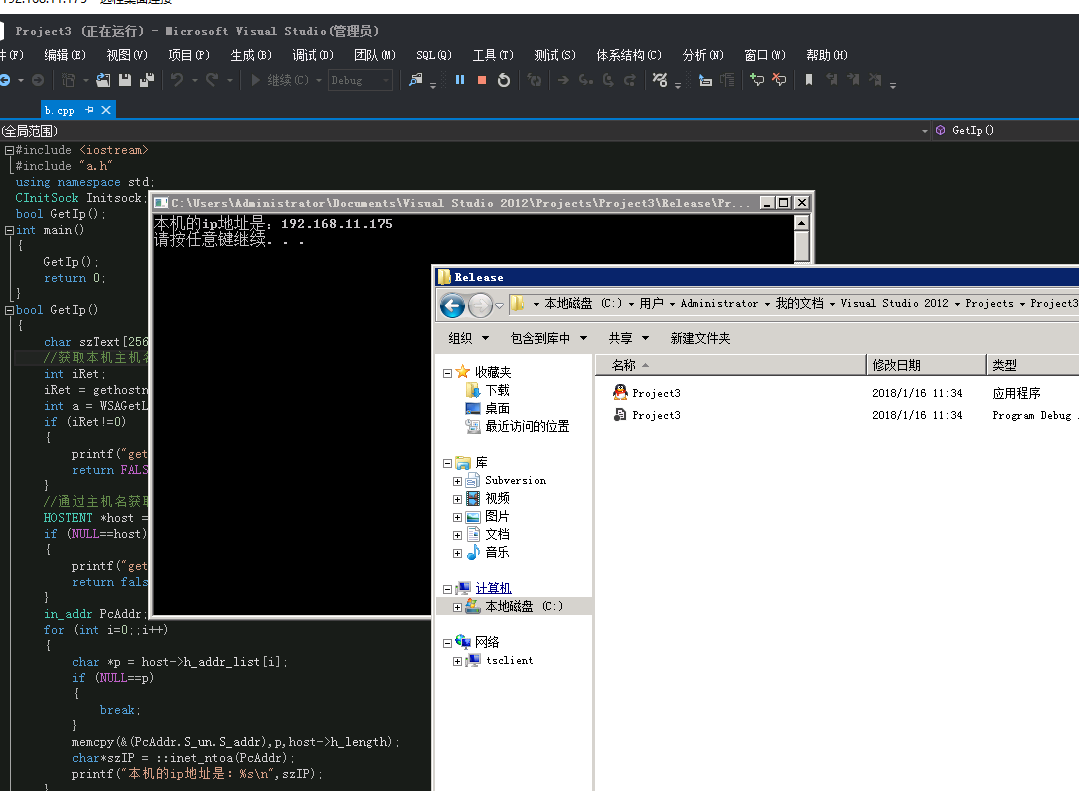
Task: Sort by the 名称 column header
Action: click(730, 365)
